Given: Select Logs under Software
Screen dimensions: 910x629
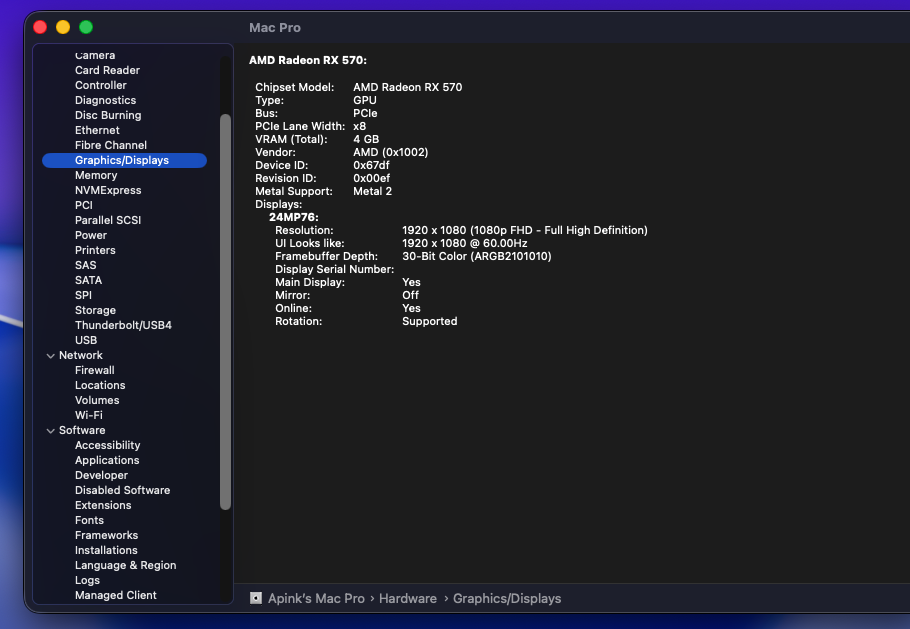Looking at the screenshot, I should click(87, 581).
